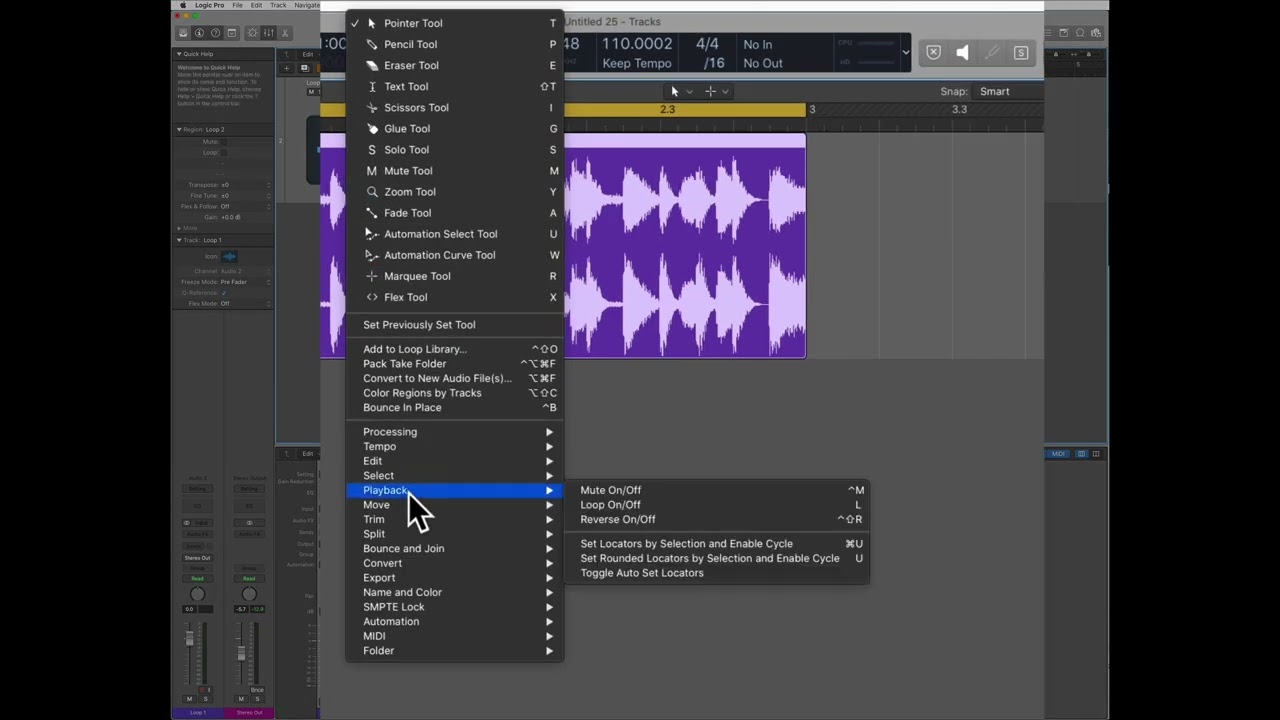
Task: Open the Move submenu
Action: 454,505
